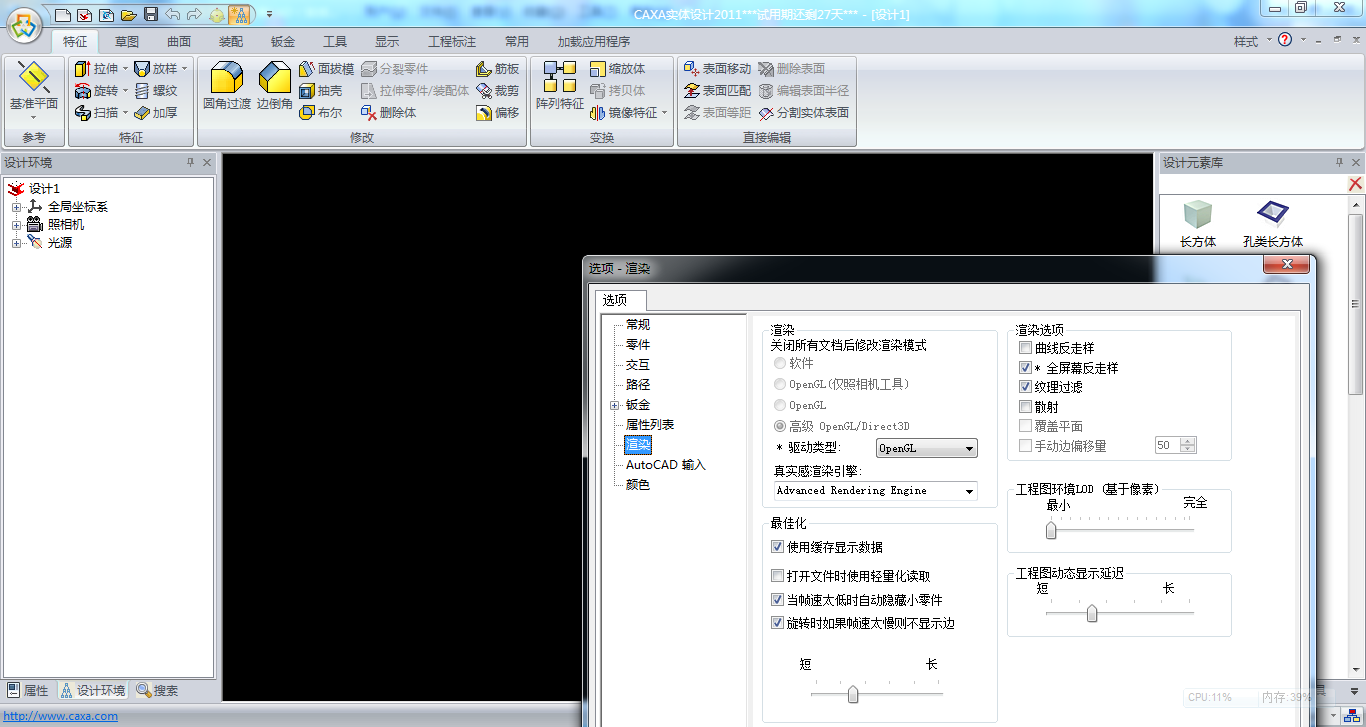Image resolution: width=1366 pixels, height=727 pixels.
Task: Select the 抽壳 shell tool
Action: pos(321,91)
